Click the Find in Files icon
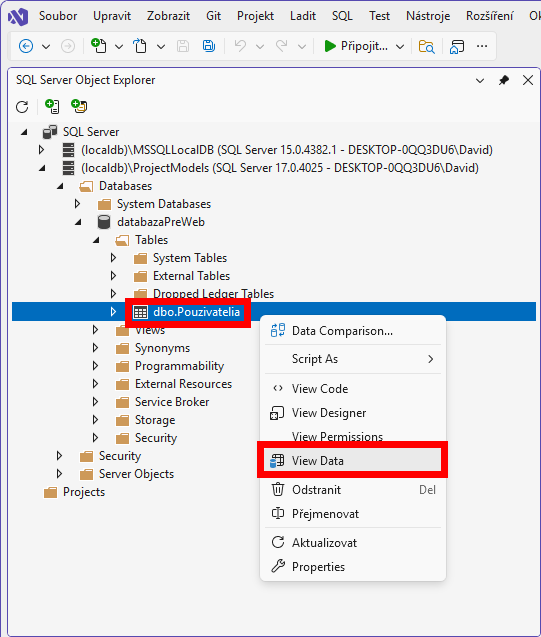The height and width of the screenshot is (637, 541). pyautogui.click(x=426, y=46)
